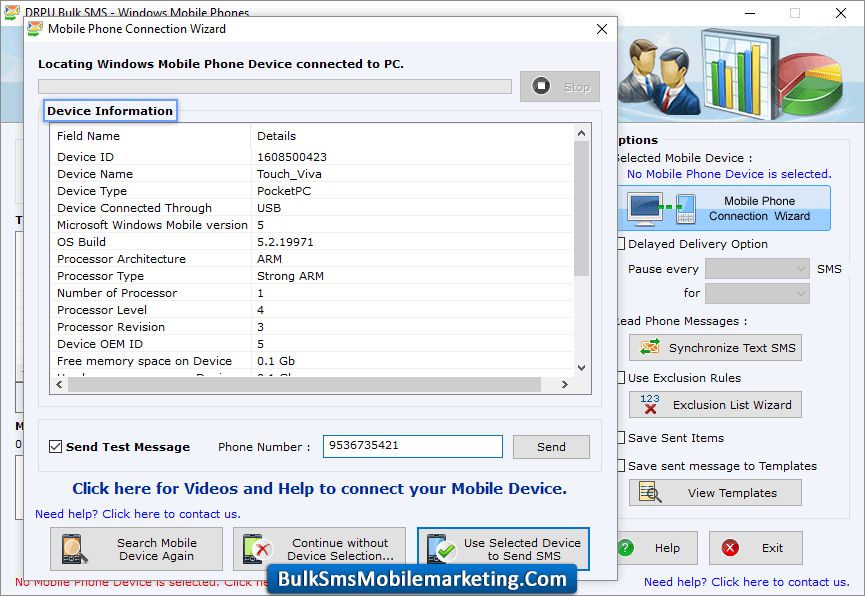This screenshot has width=865, height=596.
Task: Enable Save sent message to Templates checkbox
Action: tap(621, 465)
